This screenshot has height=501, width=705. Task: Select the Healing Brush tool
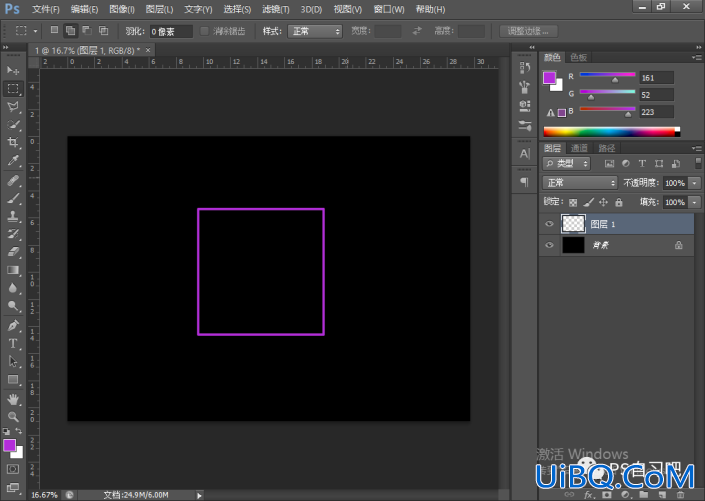click(13, 180)
